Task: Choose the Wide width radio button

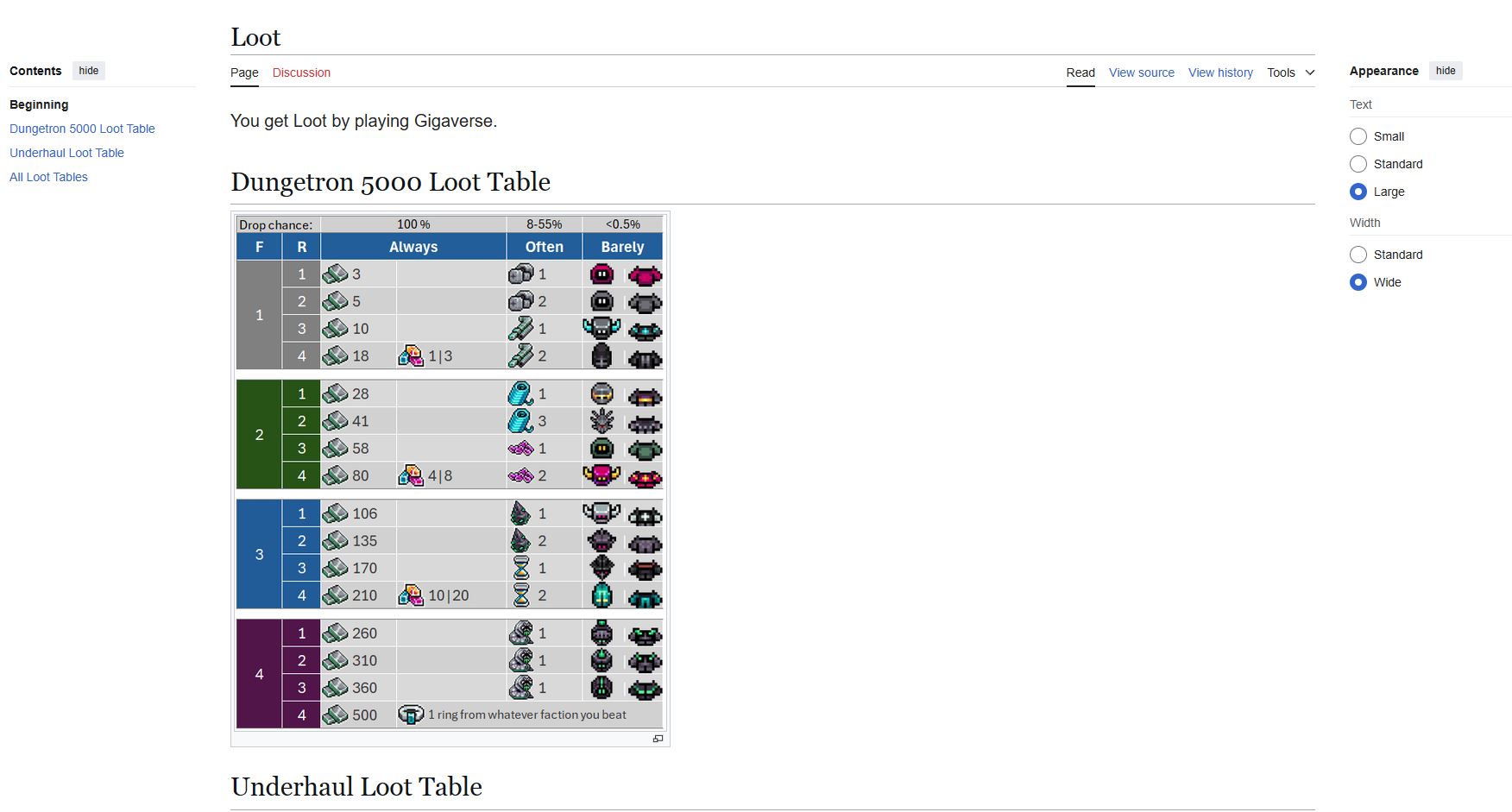Action: click(x=1358, y=282)
